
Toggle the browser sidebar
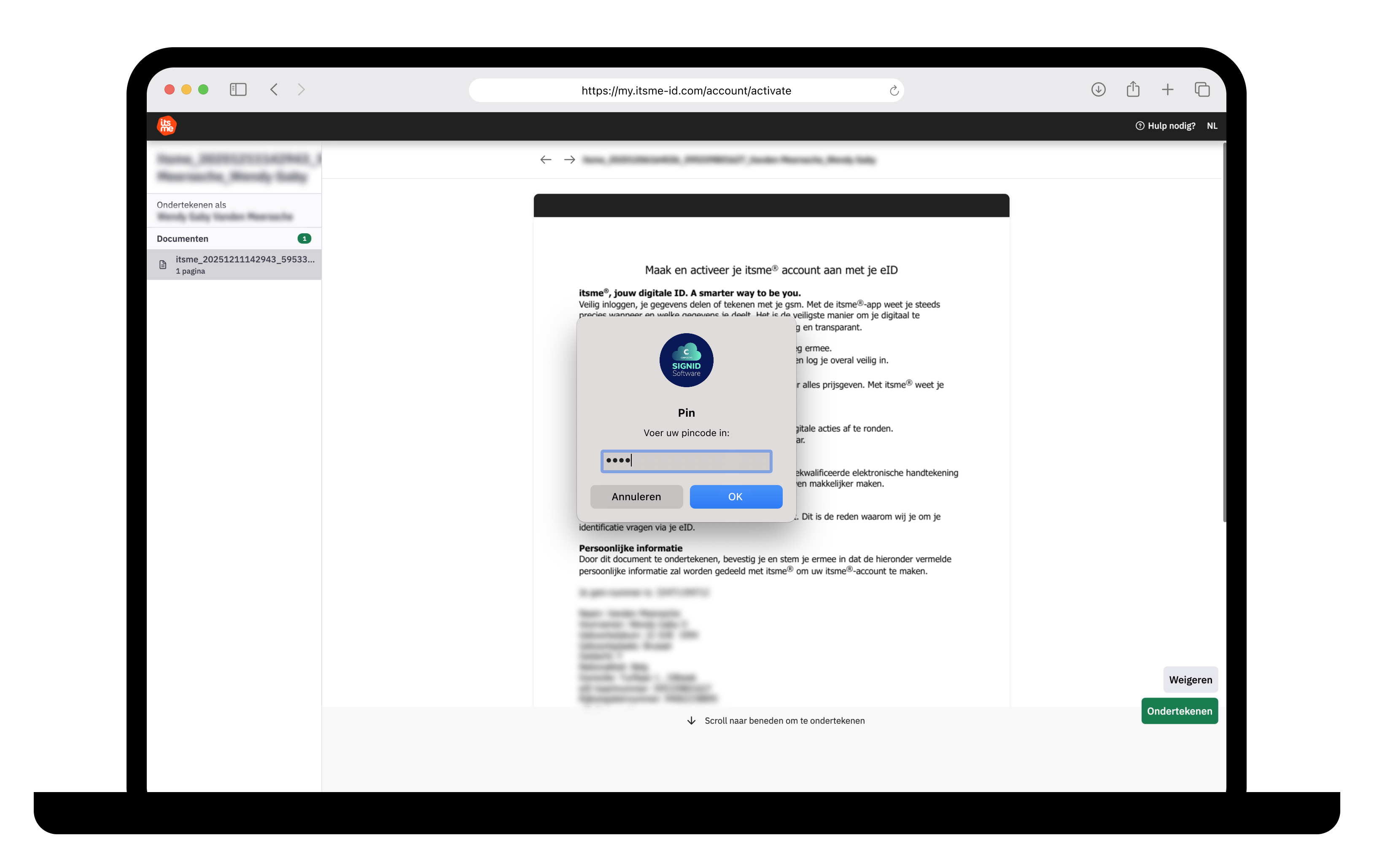point(238,89)
